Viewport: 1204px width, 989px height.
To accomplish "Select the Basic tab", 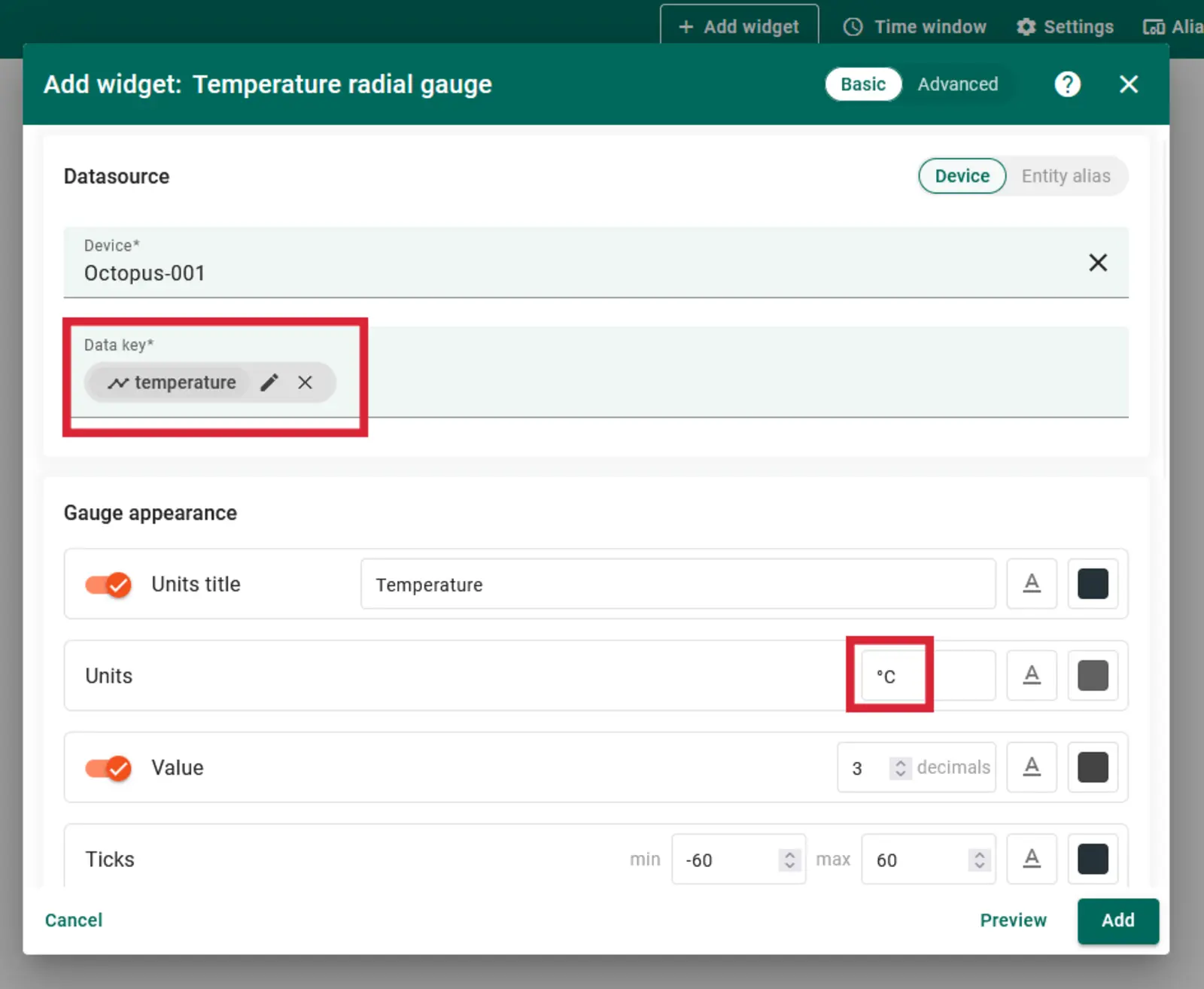I will tap(862, 84).
